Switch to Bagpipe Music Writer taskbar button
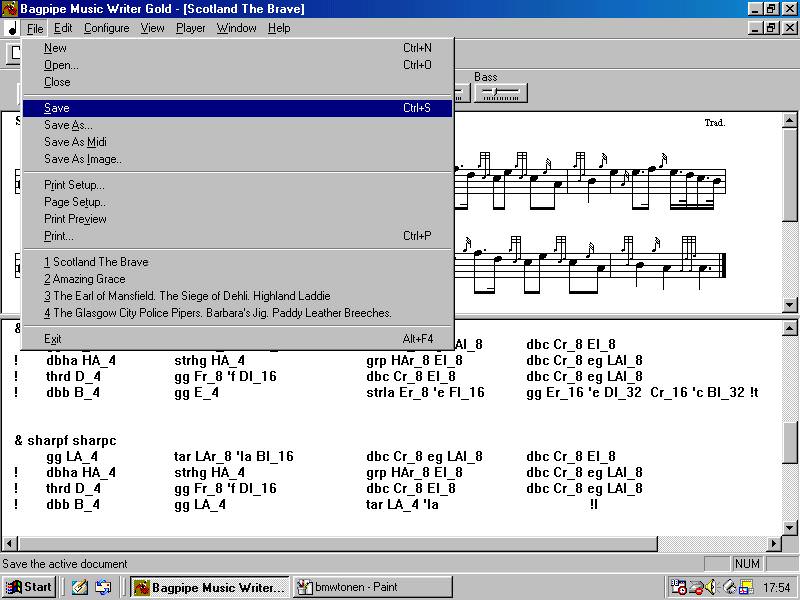The image size is (800, 600). point(210,587)
